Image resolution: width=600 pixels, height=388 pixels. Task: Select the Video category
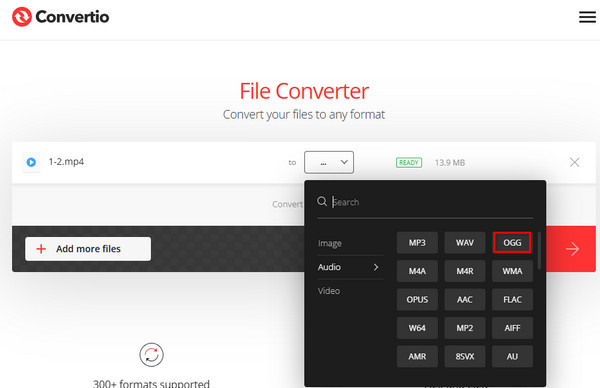[329, 291]
